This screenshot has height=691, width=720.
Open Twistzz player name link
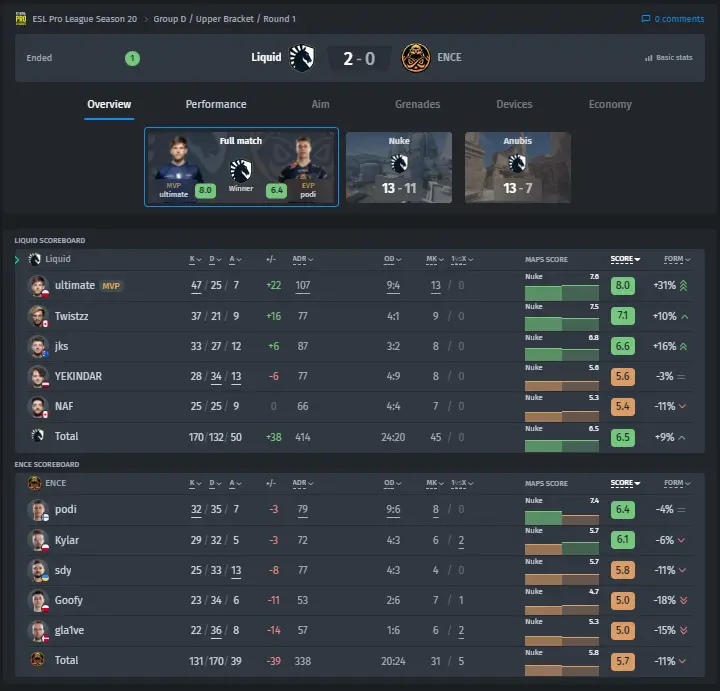click(72, 316)
